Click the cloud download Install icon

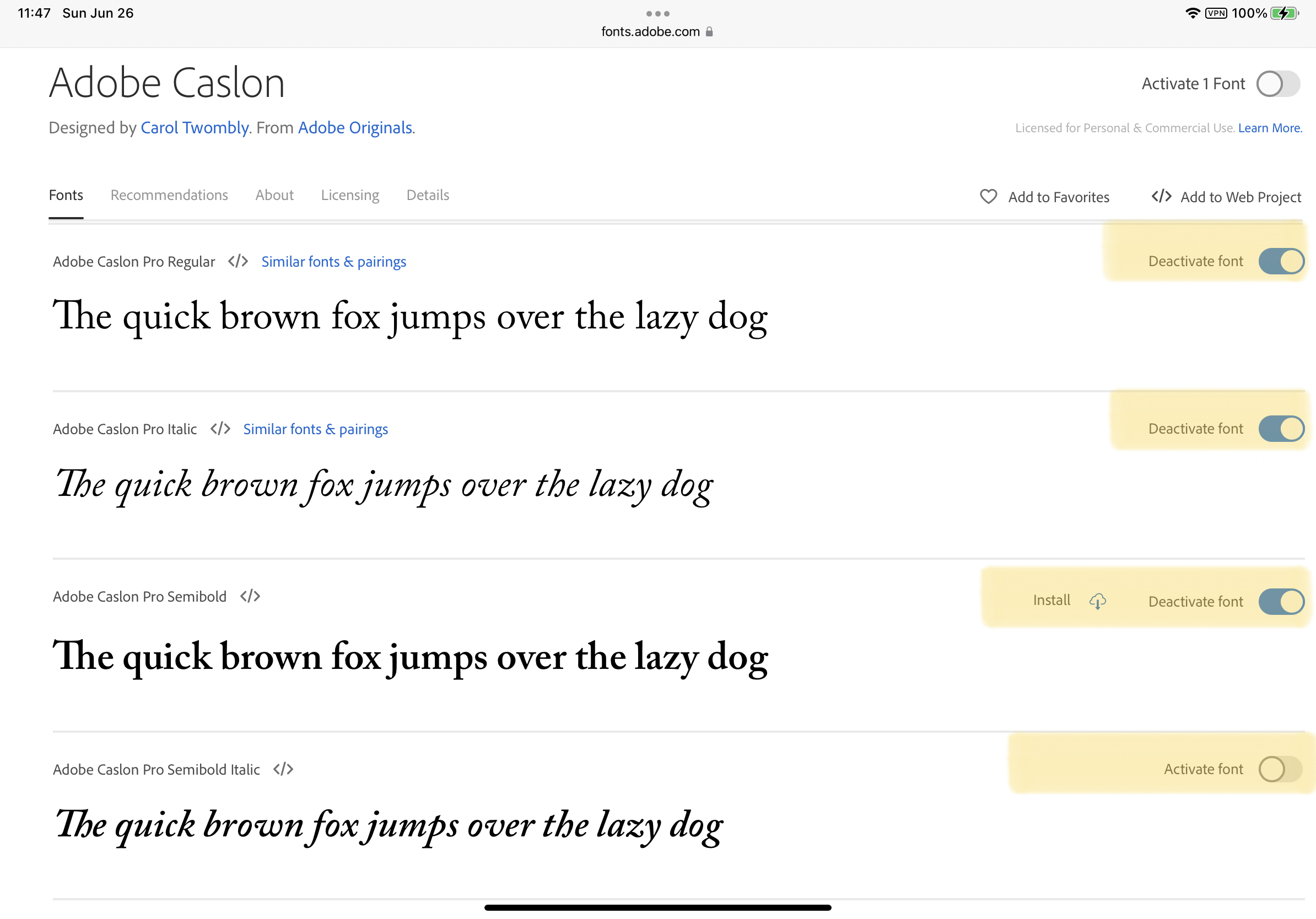pos(1097,601)
